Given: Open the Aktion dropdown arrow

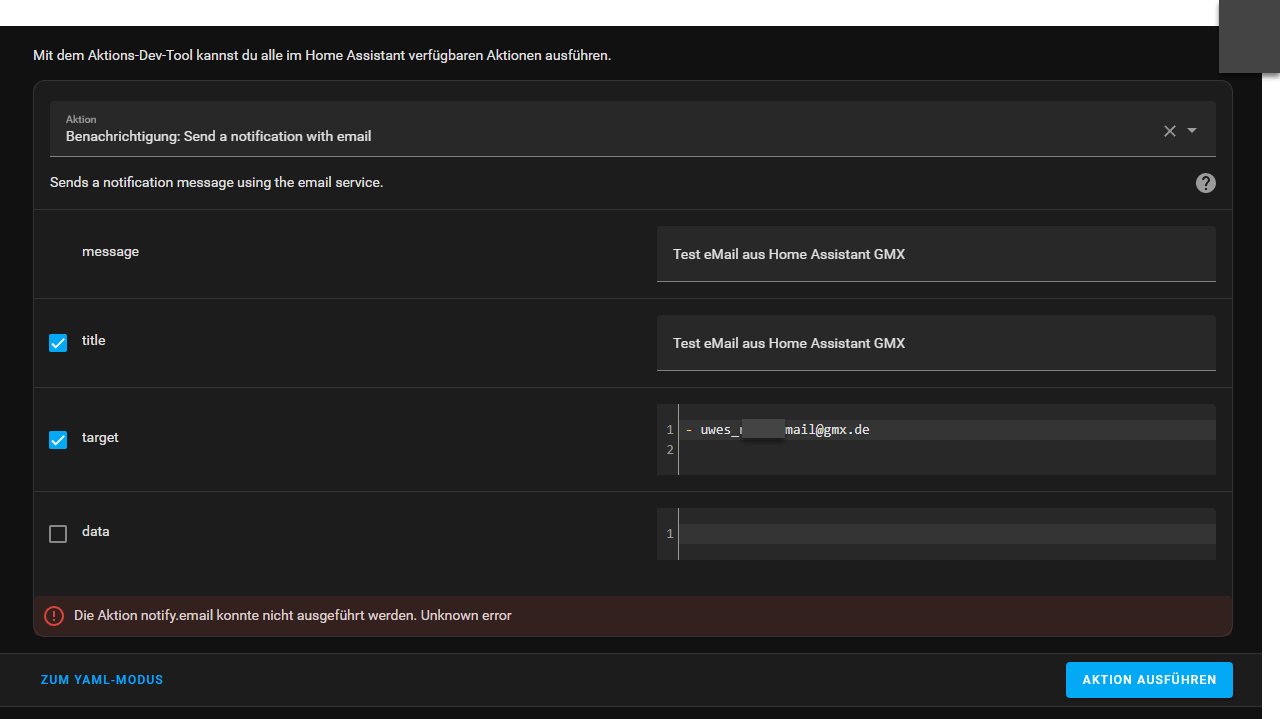Looking at the screenshot, I should point(1192,131).
